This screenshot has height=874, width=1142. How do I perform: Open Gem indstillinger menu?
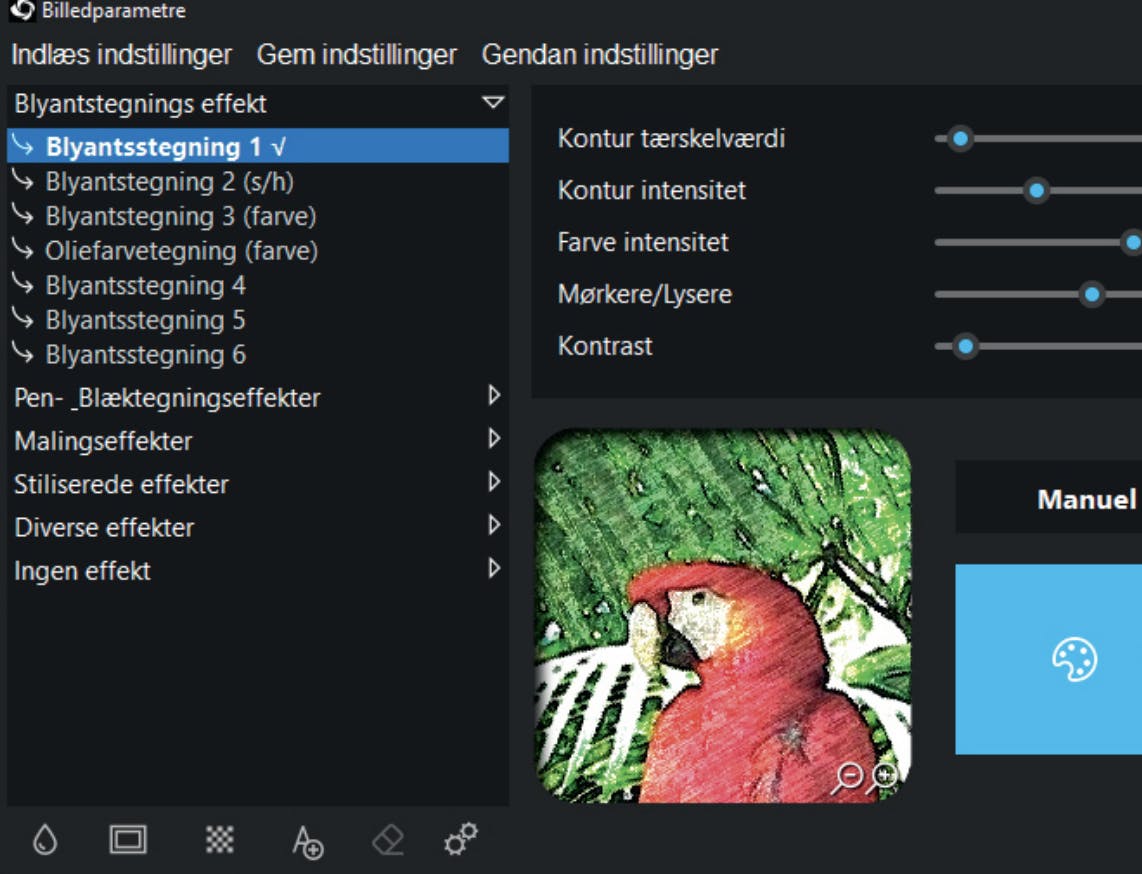click(357, 55)
